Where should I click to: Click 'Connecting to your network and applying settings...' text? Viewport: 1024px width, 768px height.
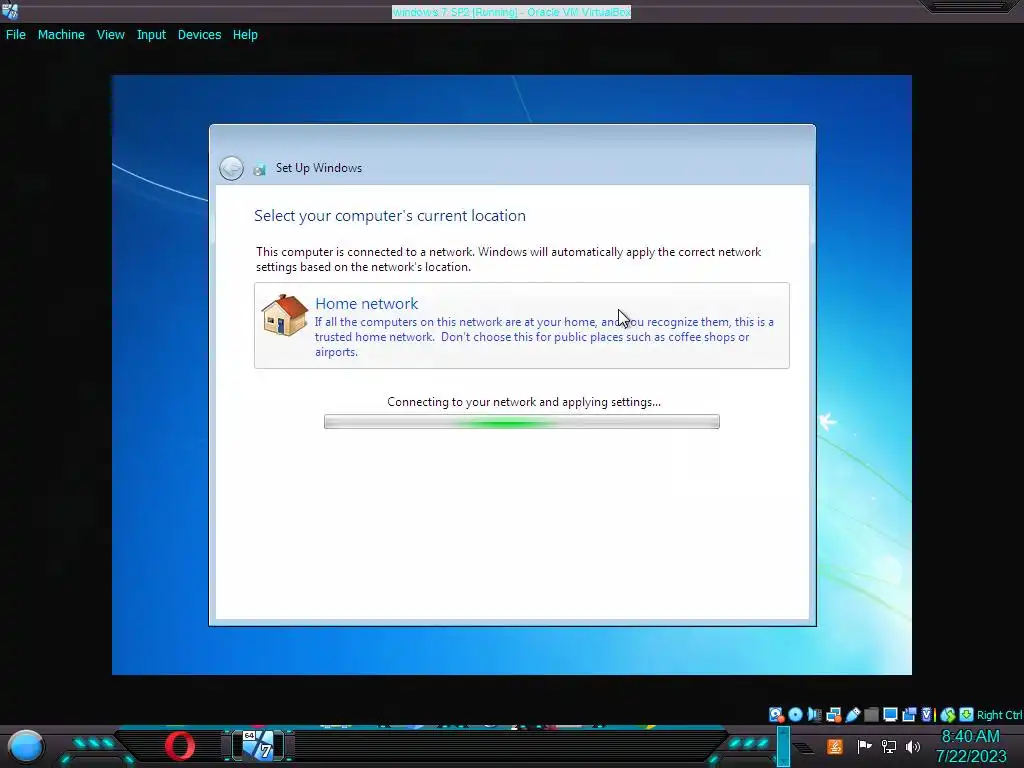coord(524,402)
